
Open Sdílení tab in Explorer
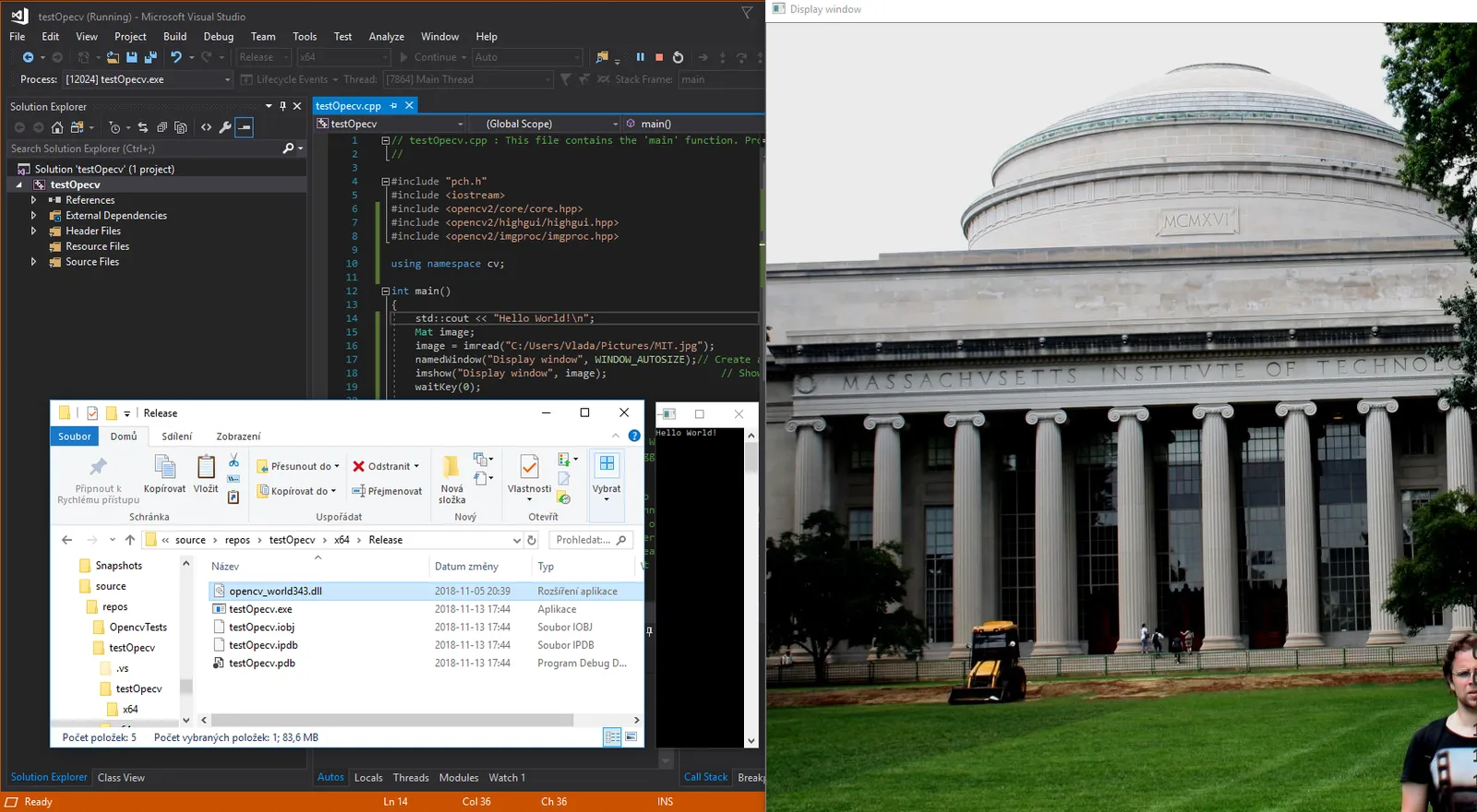[177, 436]
